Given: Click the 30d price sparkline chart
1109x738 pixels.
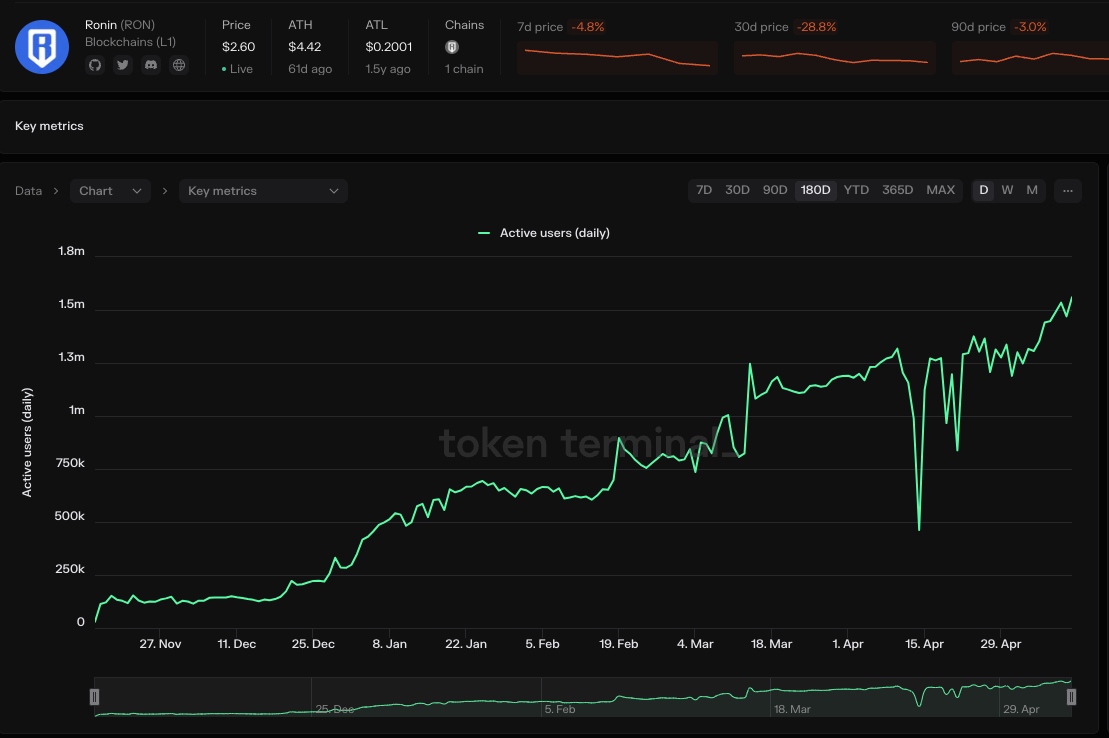Looking at the screenshot, I should [834, 58].
